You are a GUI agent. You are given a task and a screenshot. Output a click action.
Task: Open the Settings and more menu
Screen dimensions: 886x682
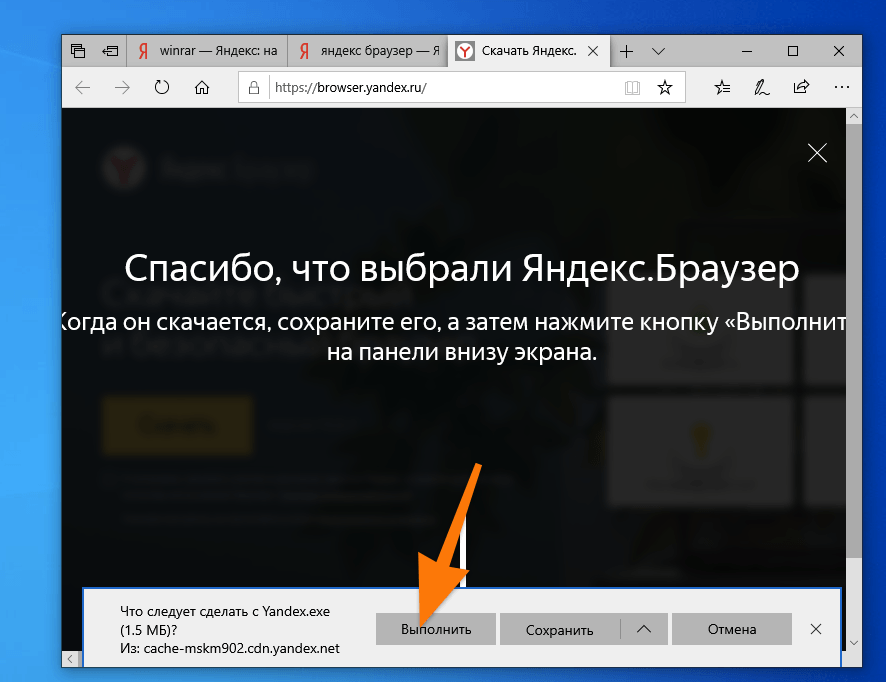(x=841, y=88)
